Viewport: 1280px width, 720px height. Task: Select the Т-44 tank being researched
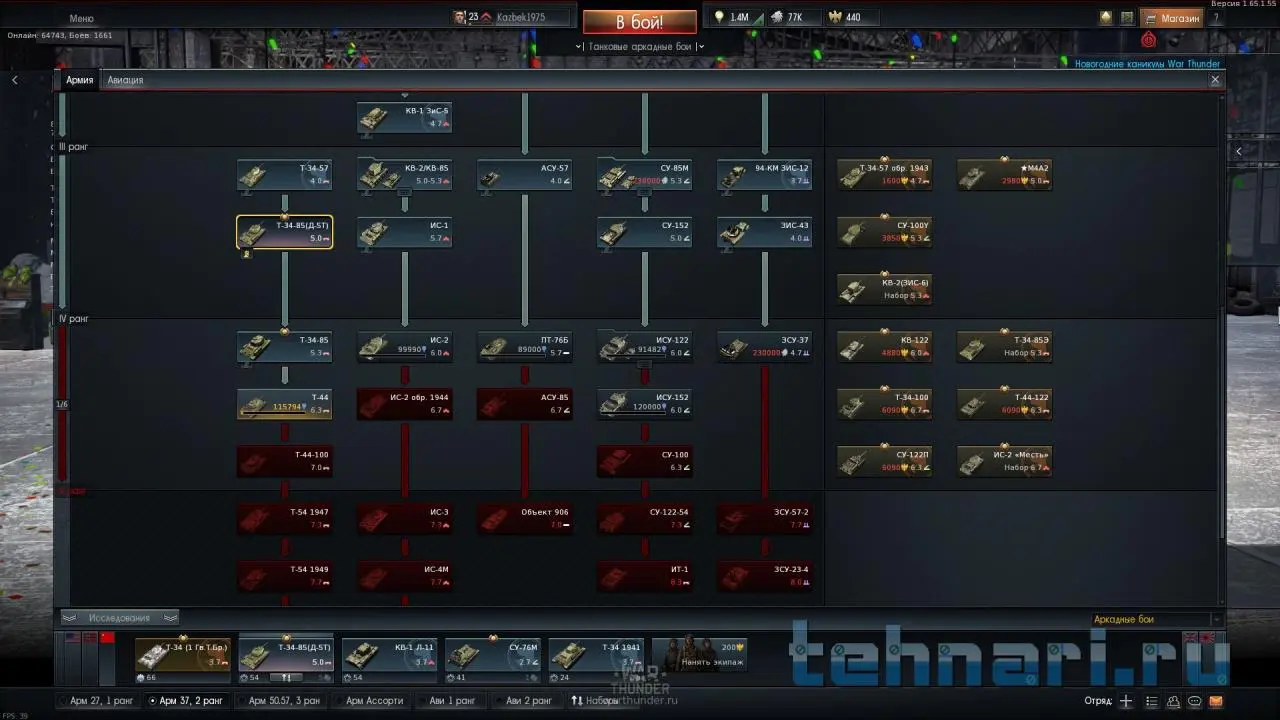pyautogui.click(x=285, y=404)
